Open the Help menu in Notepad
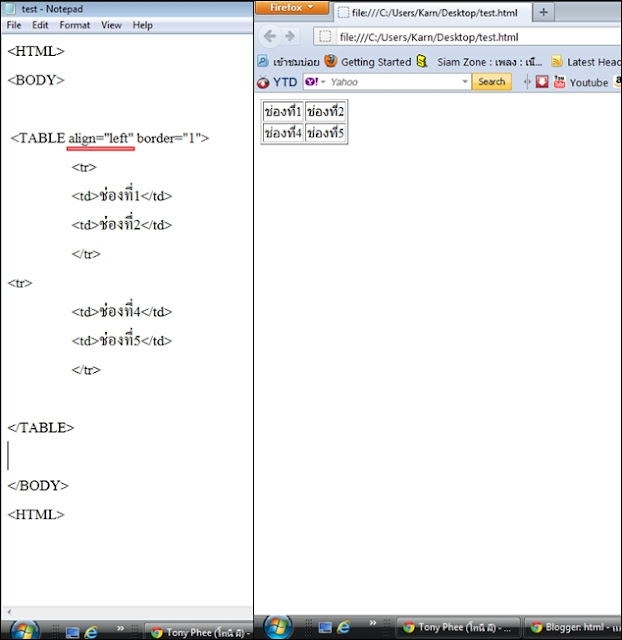This screenshot has height=640, width=622. (x=142, y=25)
